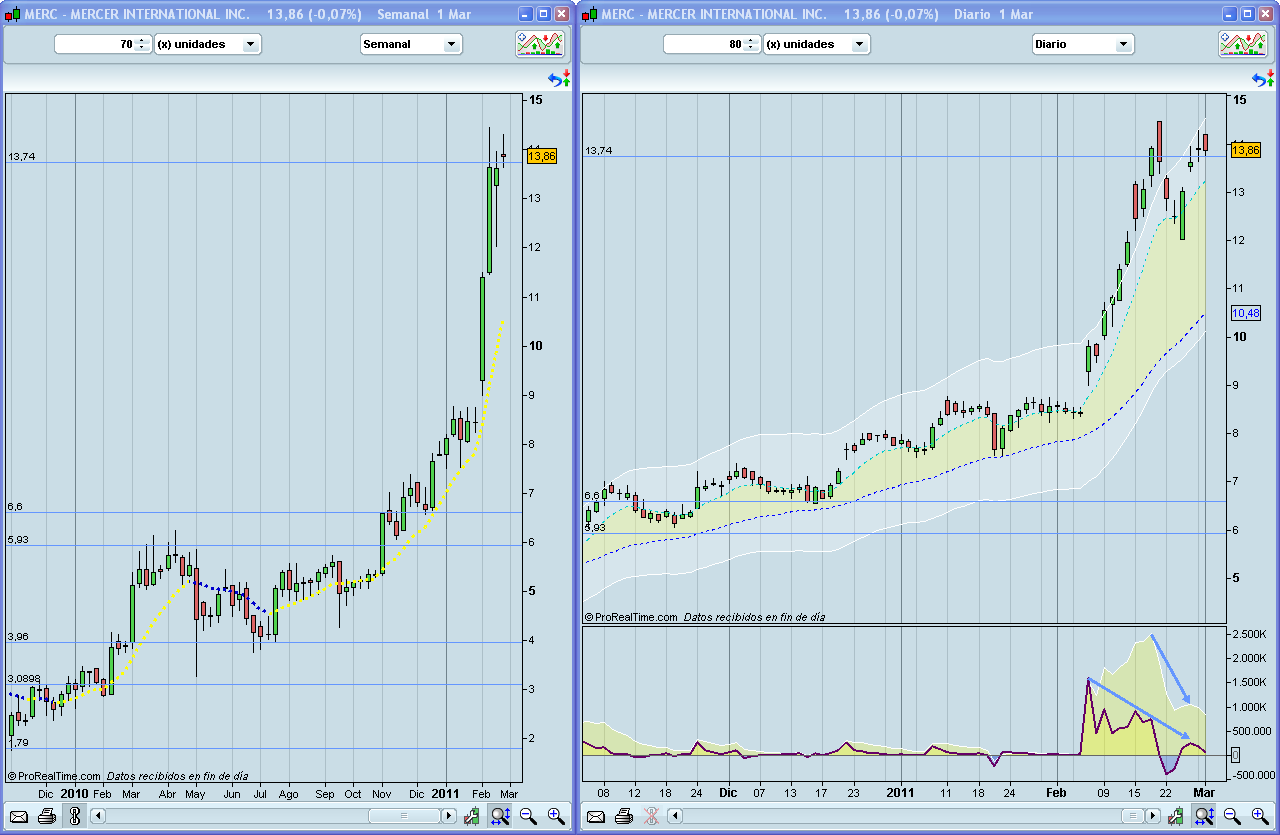Zoom in the daily chart
1280x835 pixels.
pos(1260,817)
